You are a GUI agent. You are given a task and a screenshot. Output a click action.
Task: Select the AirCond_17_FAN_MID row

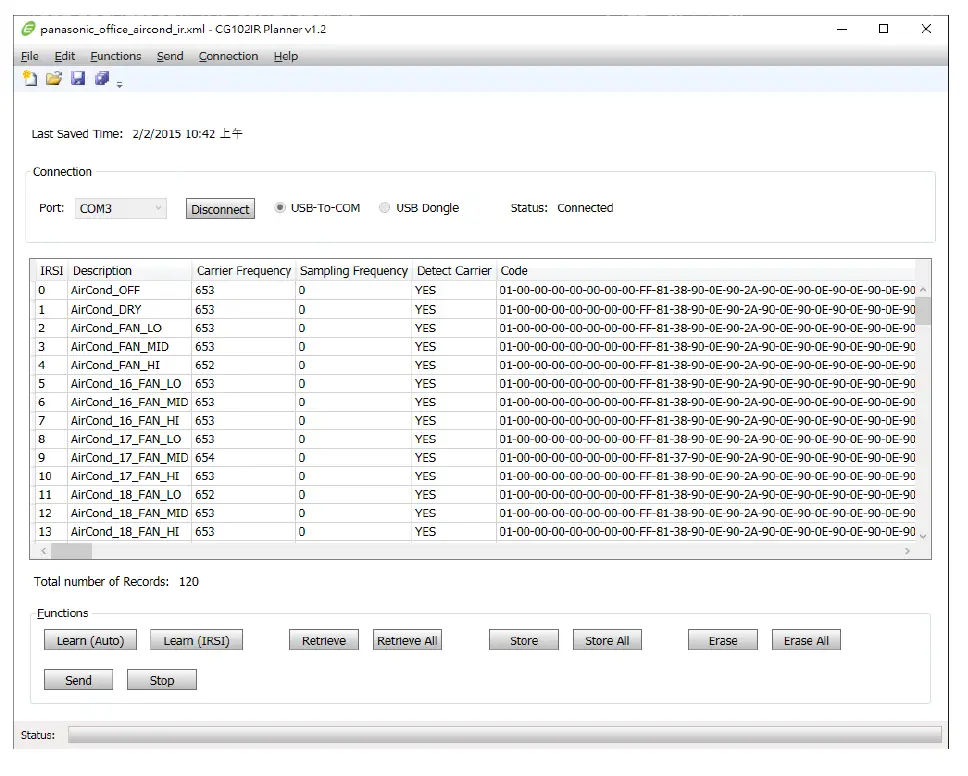(x=475, y=457)
